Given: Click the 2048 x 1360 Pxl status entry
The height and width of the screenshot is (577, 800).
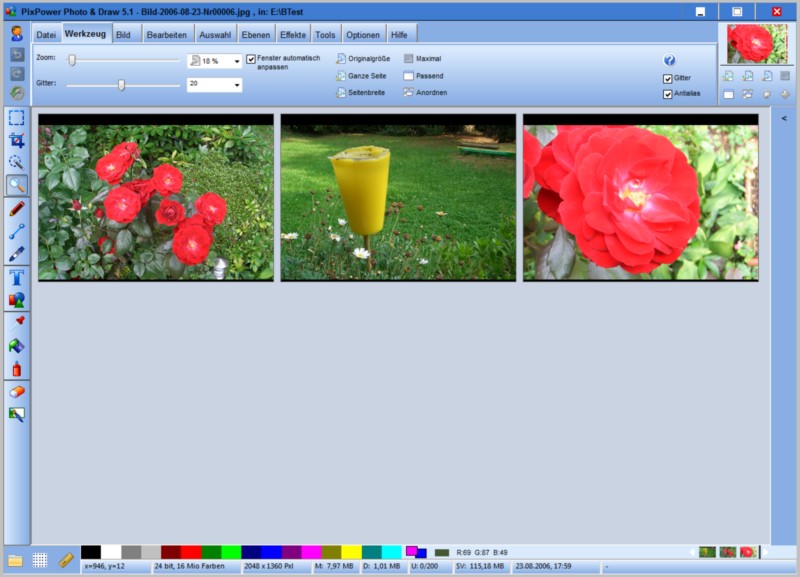Looking at the screenshot, I should coord(268,566).
